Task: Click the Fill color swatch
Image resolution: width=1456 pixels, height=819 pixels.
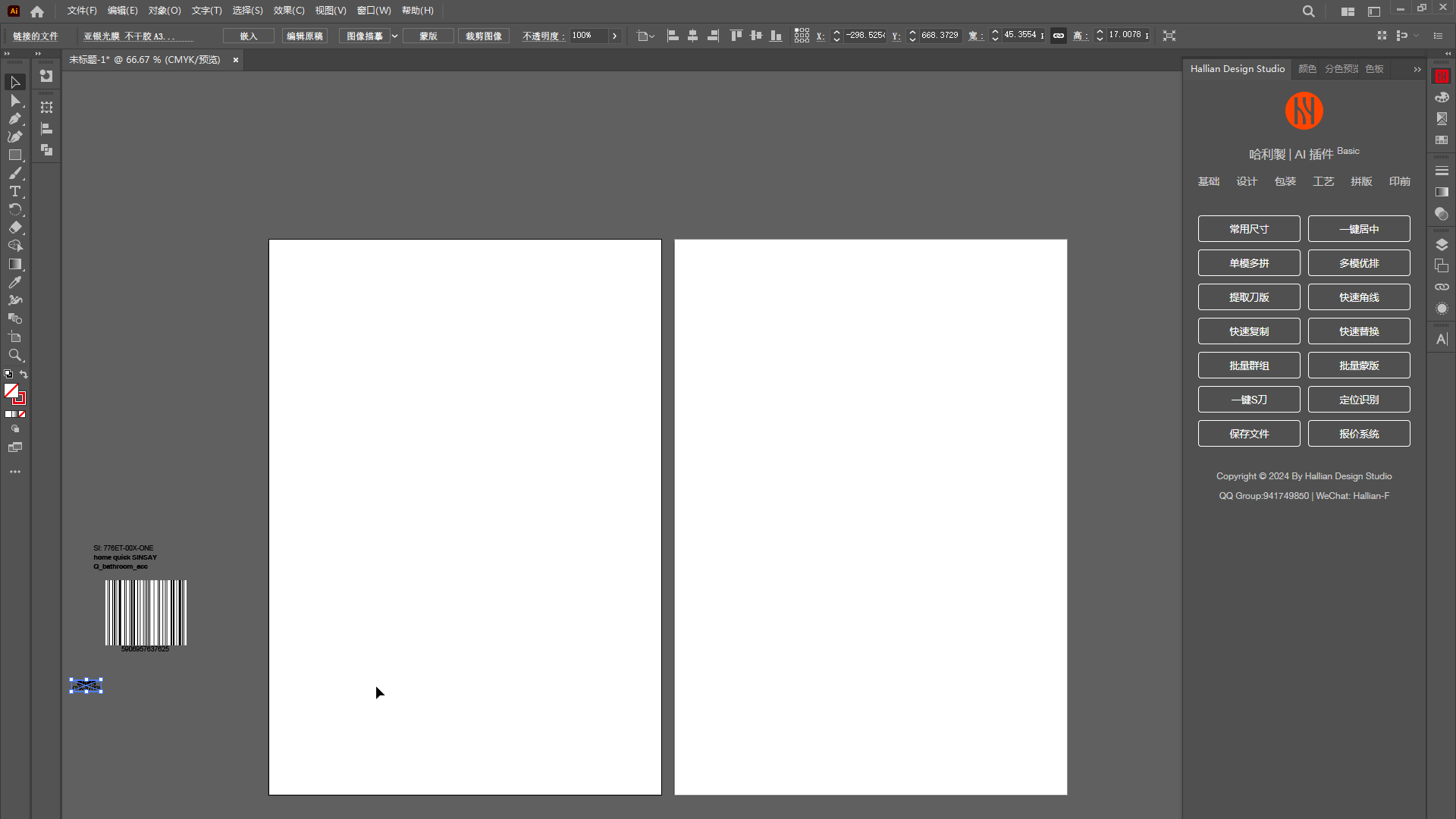Action: click(x=11, y=391)
